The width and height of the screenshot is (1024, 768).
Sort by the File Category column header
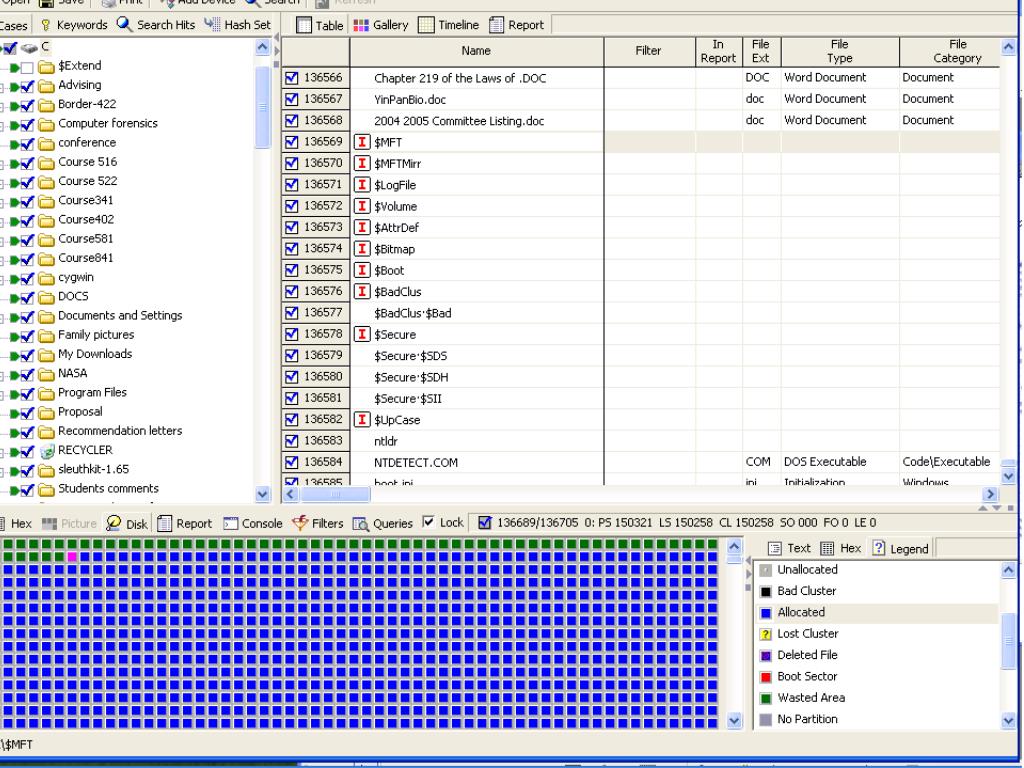point(950,51)
